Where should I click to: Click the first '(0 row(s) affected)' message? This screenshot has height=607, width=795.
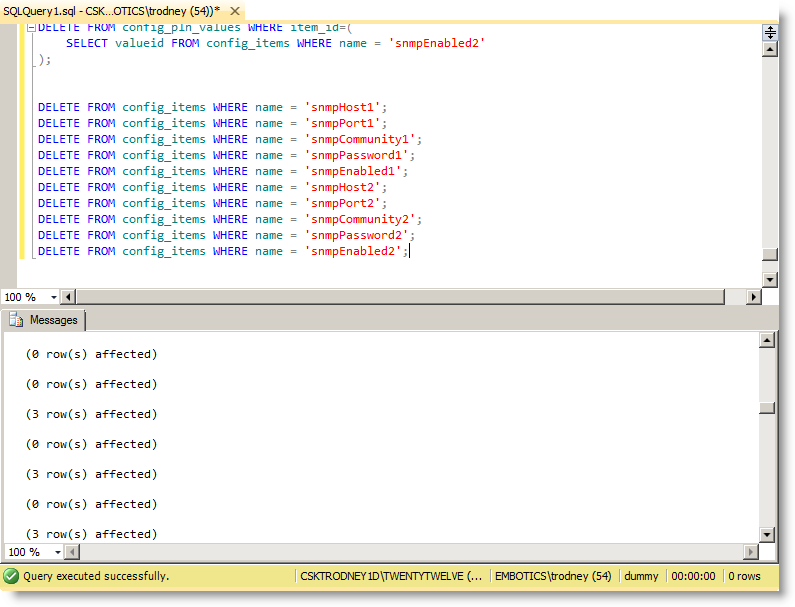click(x=91, y=354)
